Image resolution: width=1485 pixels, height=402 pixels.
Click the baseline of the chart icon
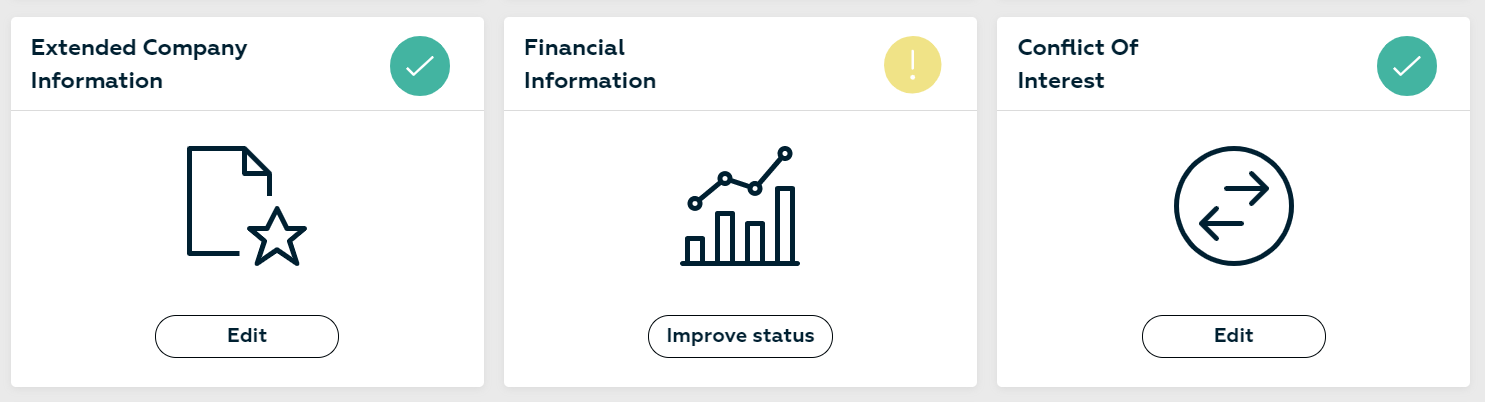click(740, 264)
